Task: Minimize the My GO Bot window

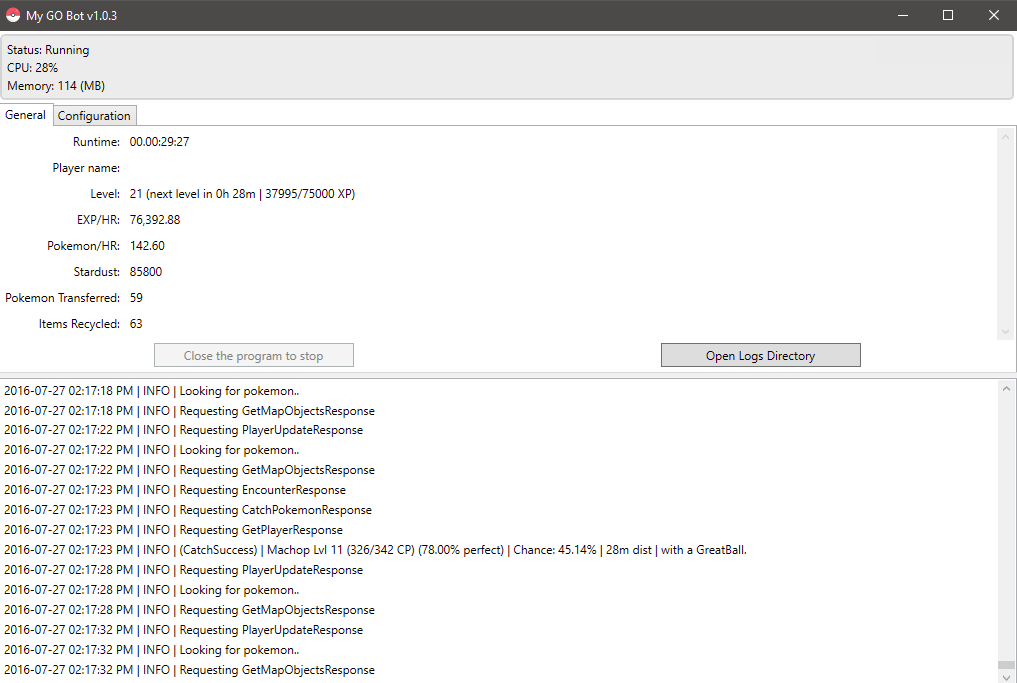Action: (902, 15)
